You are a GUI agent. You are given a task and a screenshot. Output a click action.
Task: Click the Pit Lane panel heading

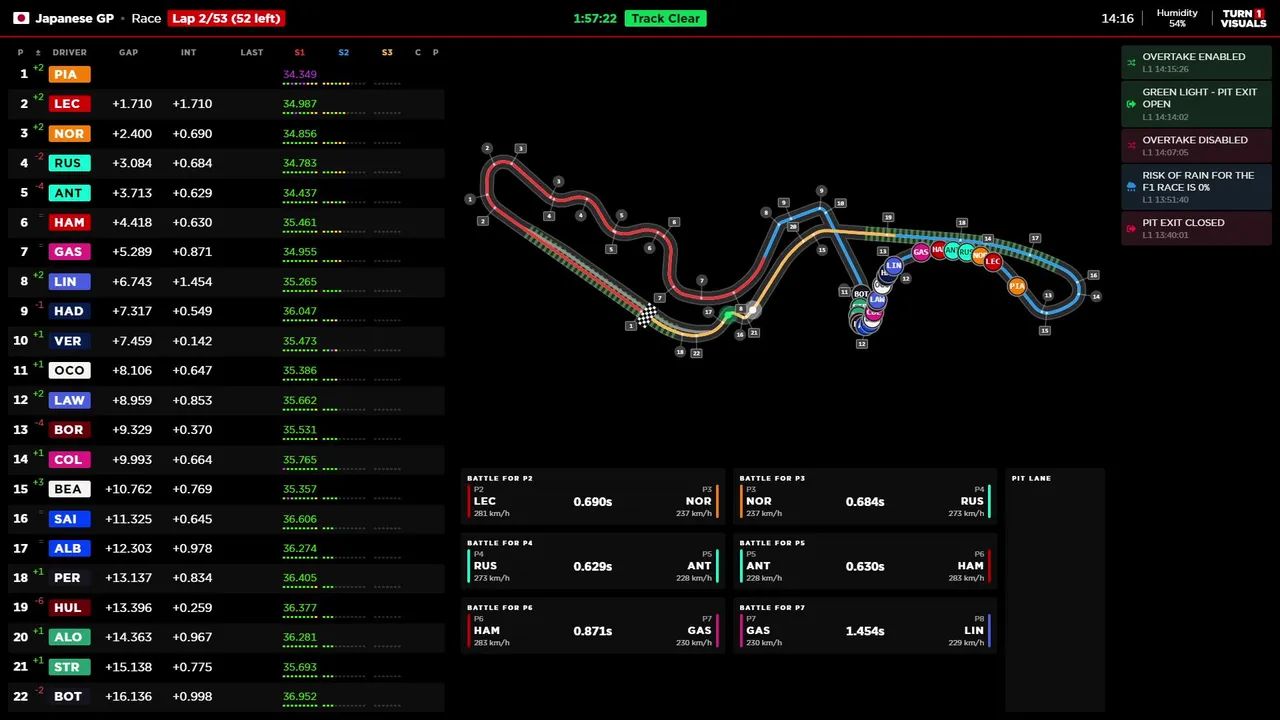pyautogui.click(x=1031, y=478)
